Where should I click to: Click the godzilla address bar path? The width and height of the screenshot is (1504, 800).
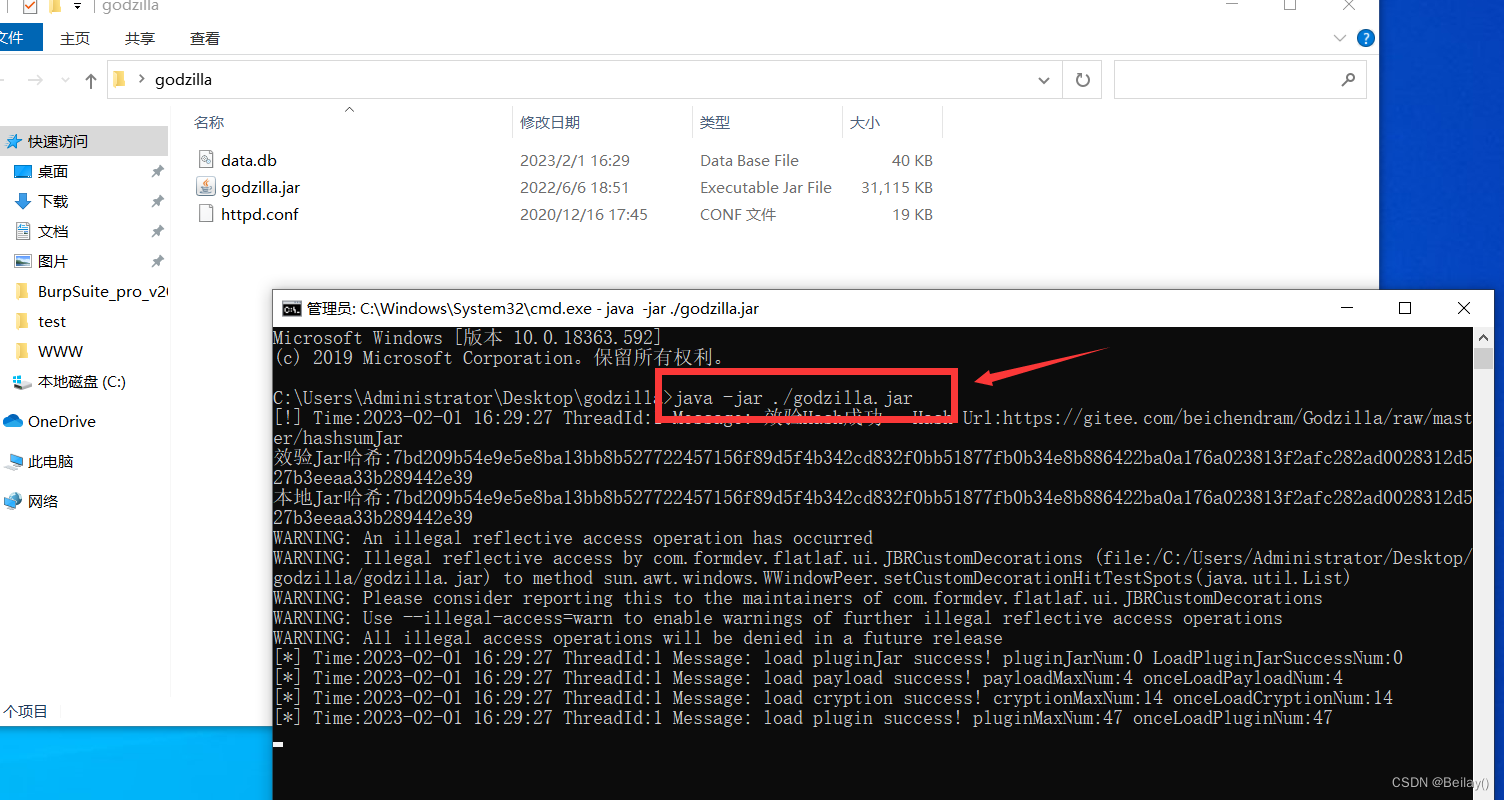coord(183,80)
